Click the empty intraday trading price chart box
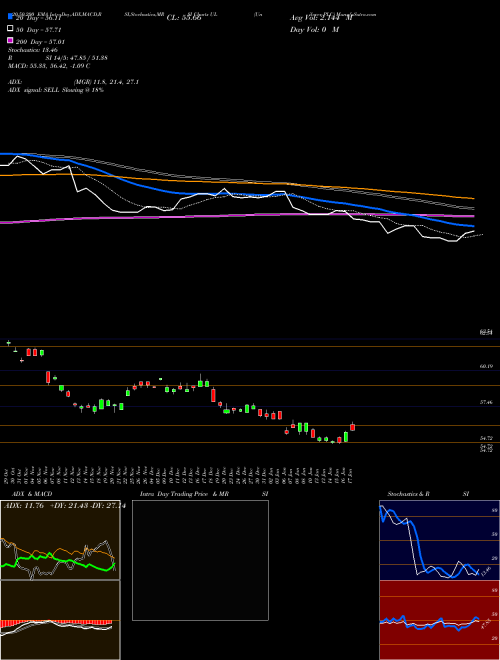 [200, 560]
